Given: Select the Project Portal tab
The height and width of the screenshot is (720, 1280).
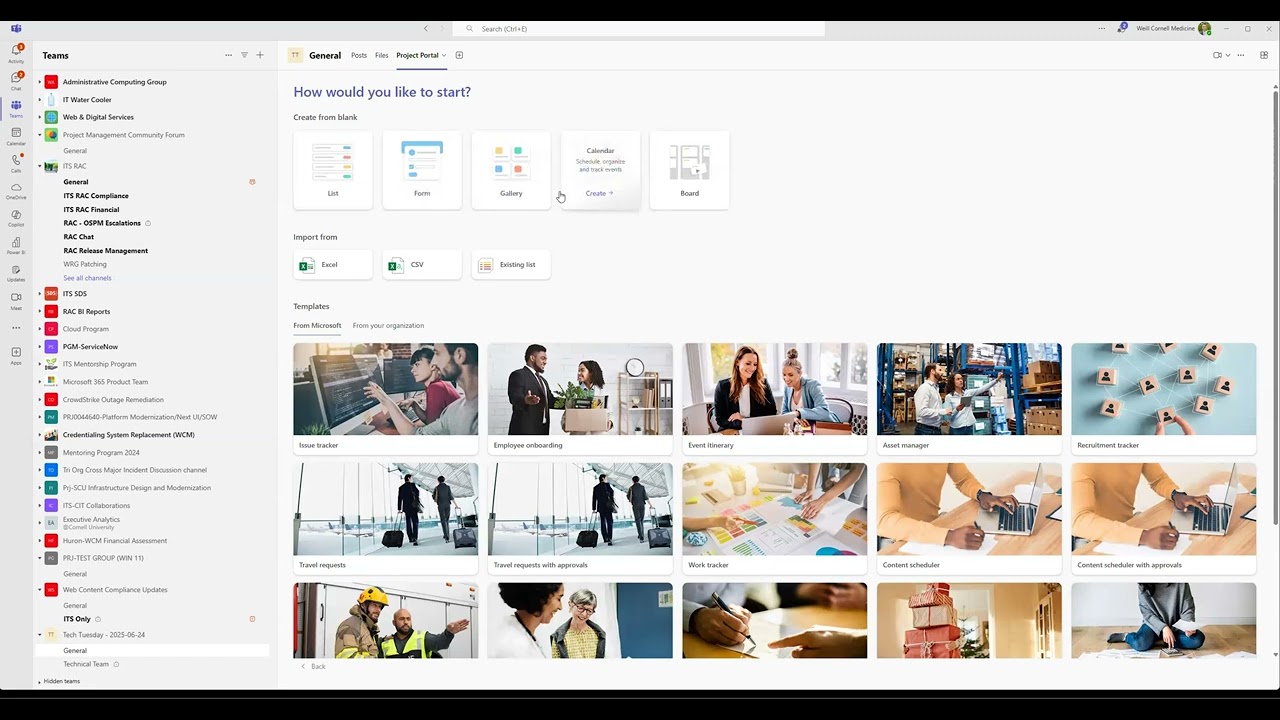Looking at the screenshot, I should click(x=417, y=55).
